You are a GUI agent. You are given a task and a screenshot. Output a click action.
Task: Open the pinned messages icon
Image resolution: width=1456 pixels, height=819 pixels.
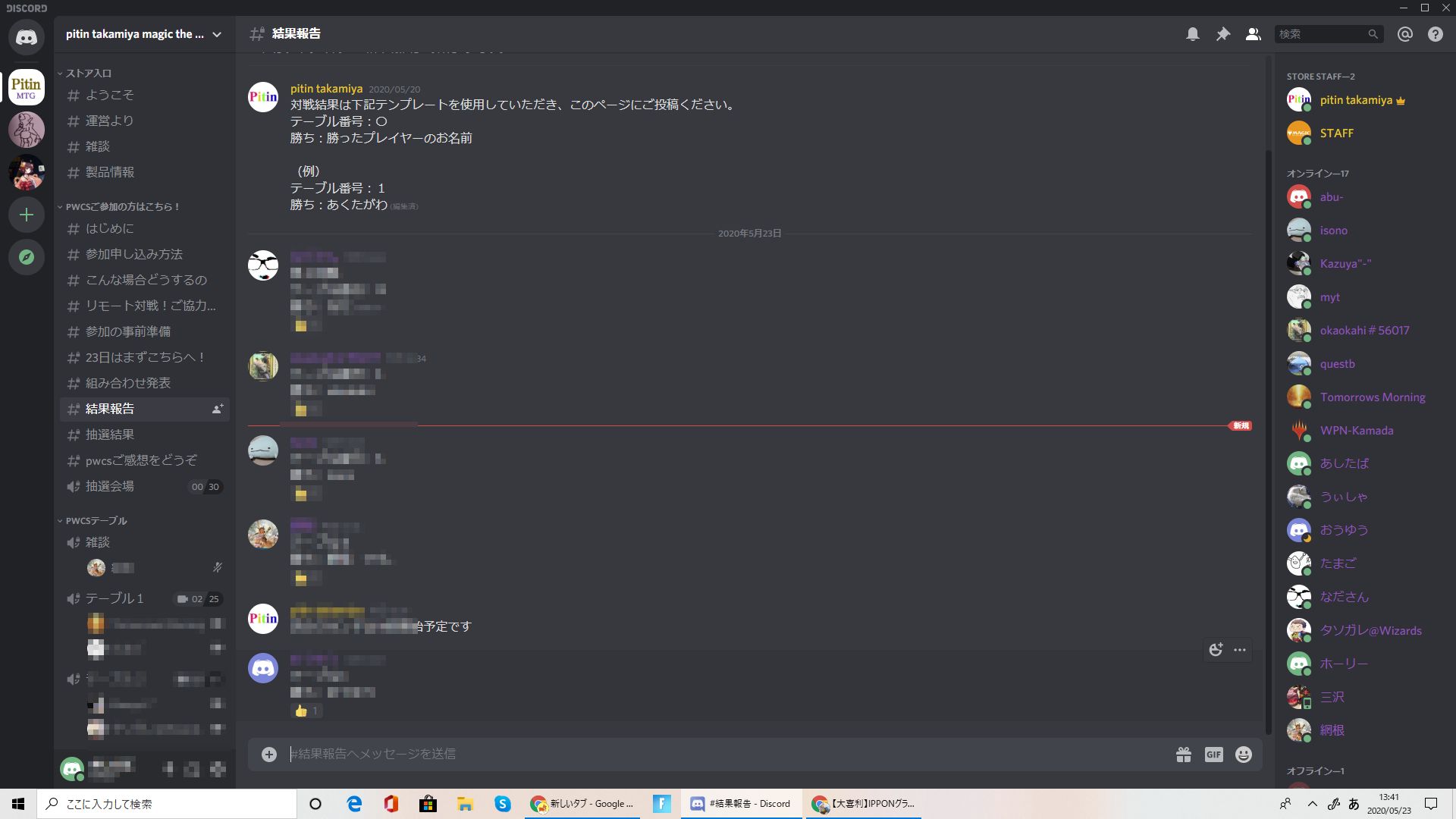click(1222, 33)
